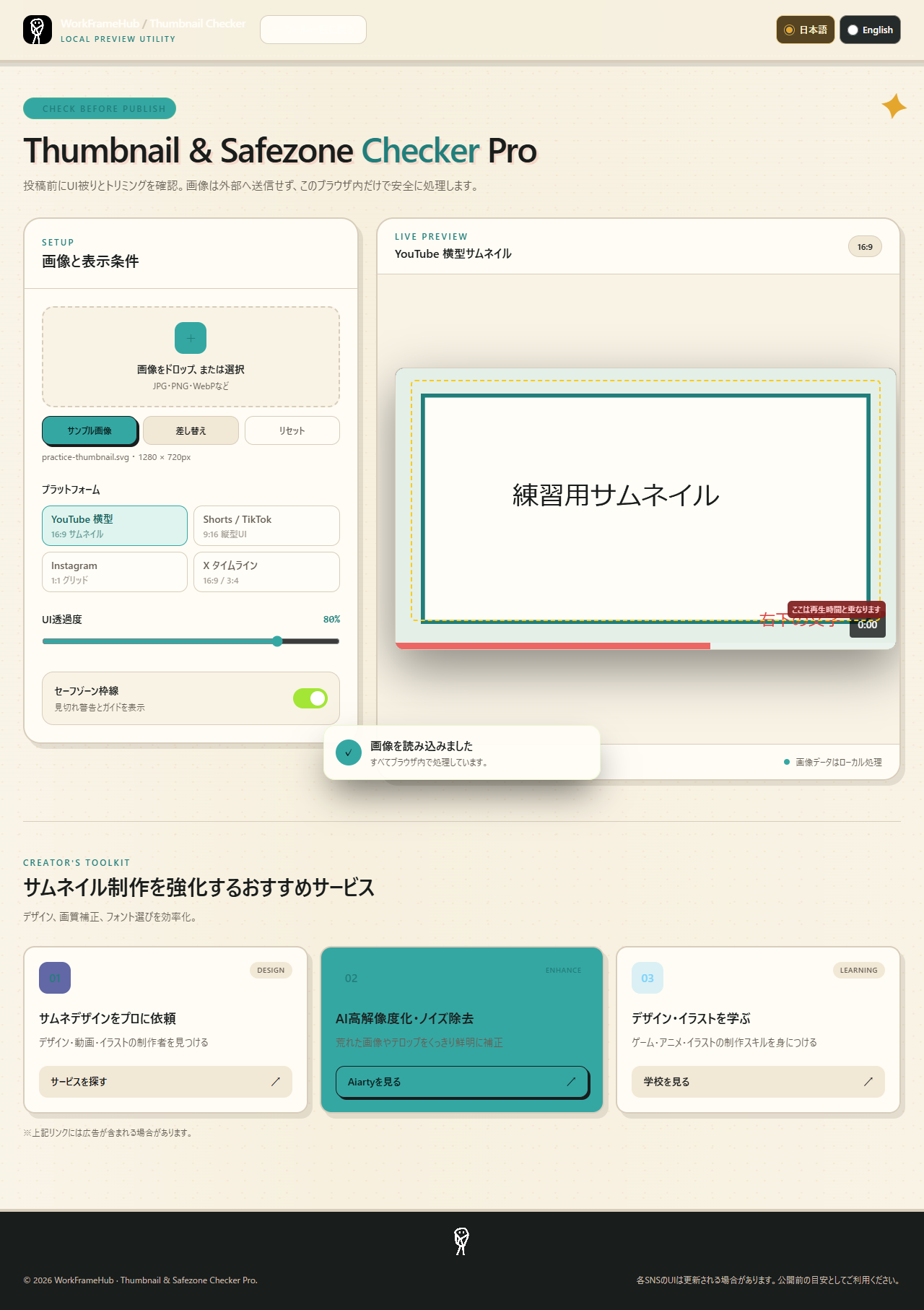The height and width of the screenshot is (1310, 924).
Task: Click the CHECK BEFORE PUBLISH badge
Action: [x=100, y=108]
